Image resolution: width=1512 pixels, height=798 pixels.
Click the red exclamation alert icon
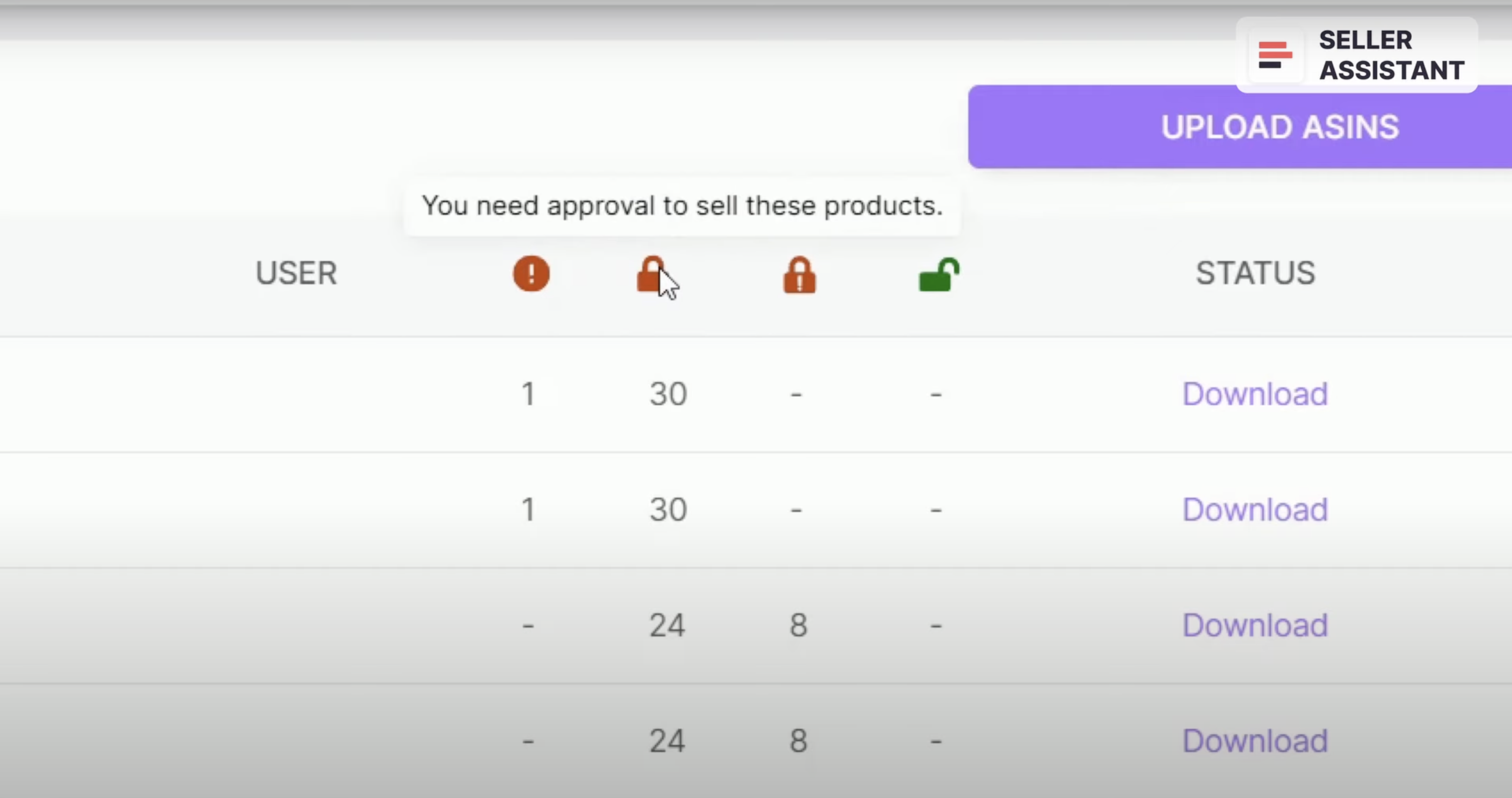530,274
